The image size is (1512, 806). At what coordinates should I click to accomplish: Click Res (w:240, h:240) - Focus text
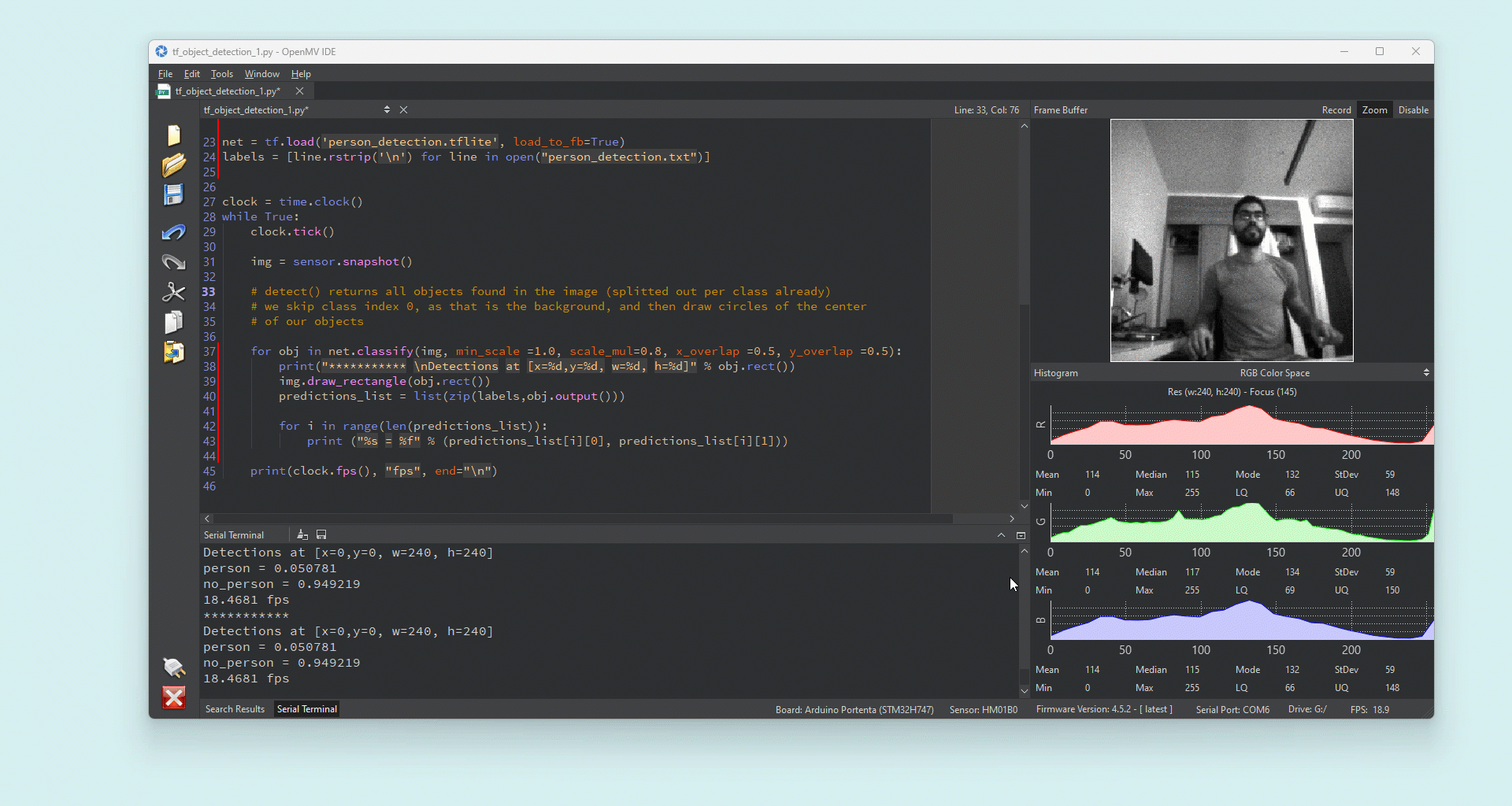pyautogui.click(x=1232, y=392)
